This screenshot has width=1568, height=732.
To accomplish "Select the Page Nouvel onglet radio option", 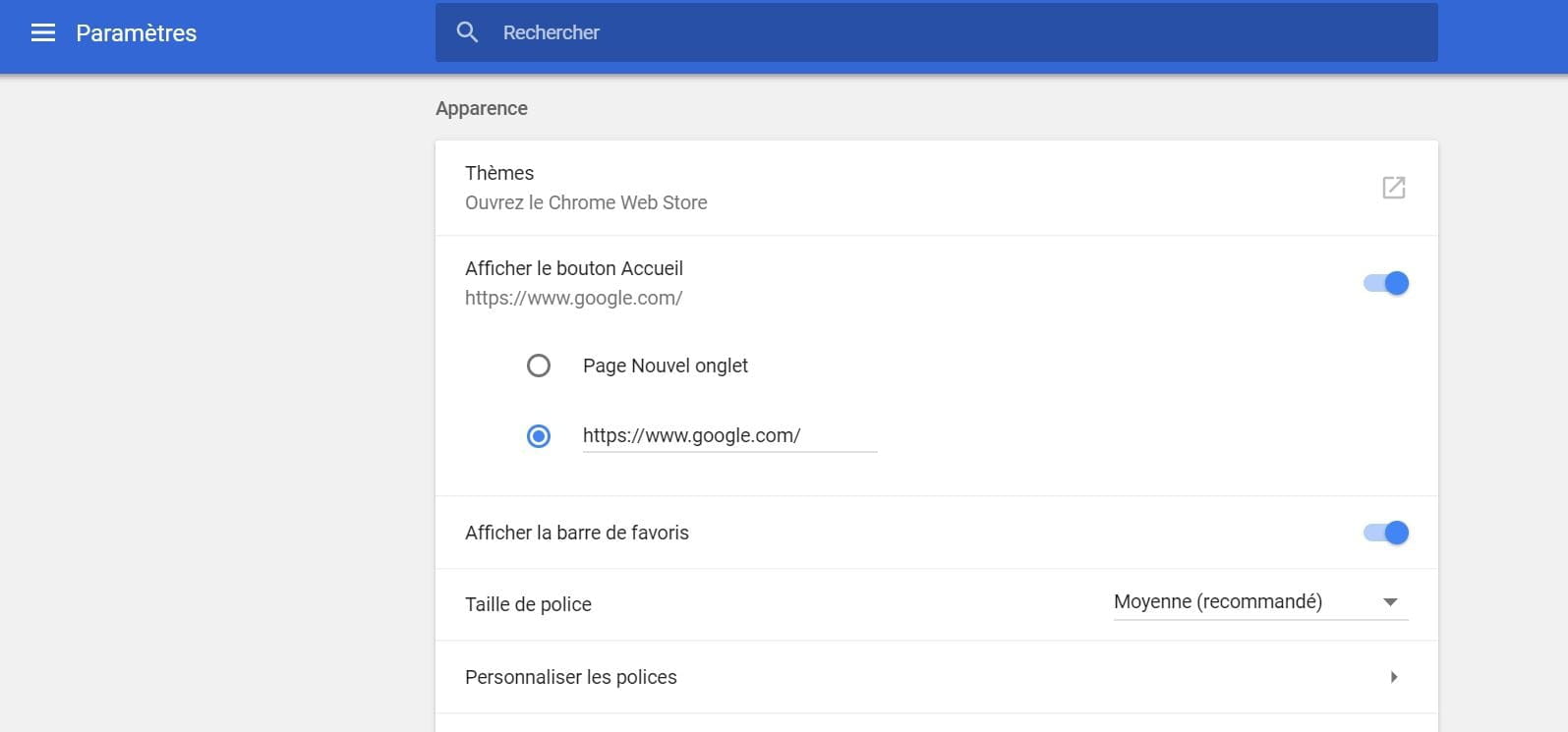I will tap(539, 366).
